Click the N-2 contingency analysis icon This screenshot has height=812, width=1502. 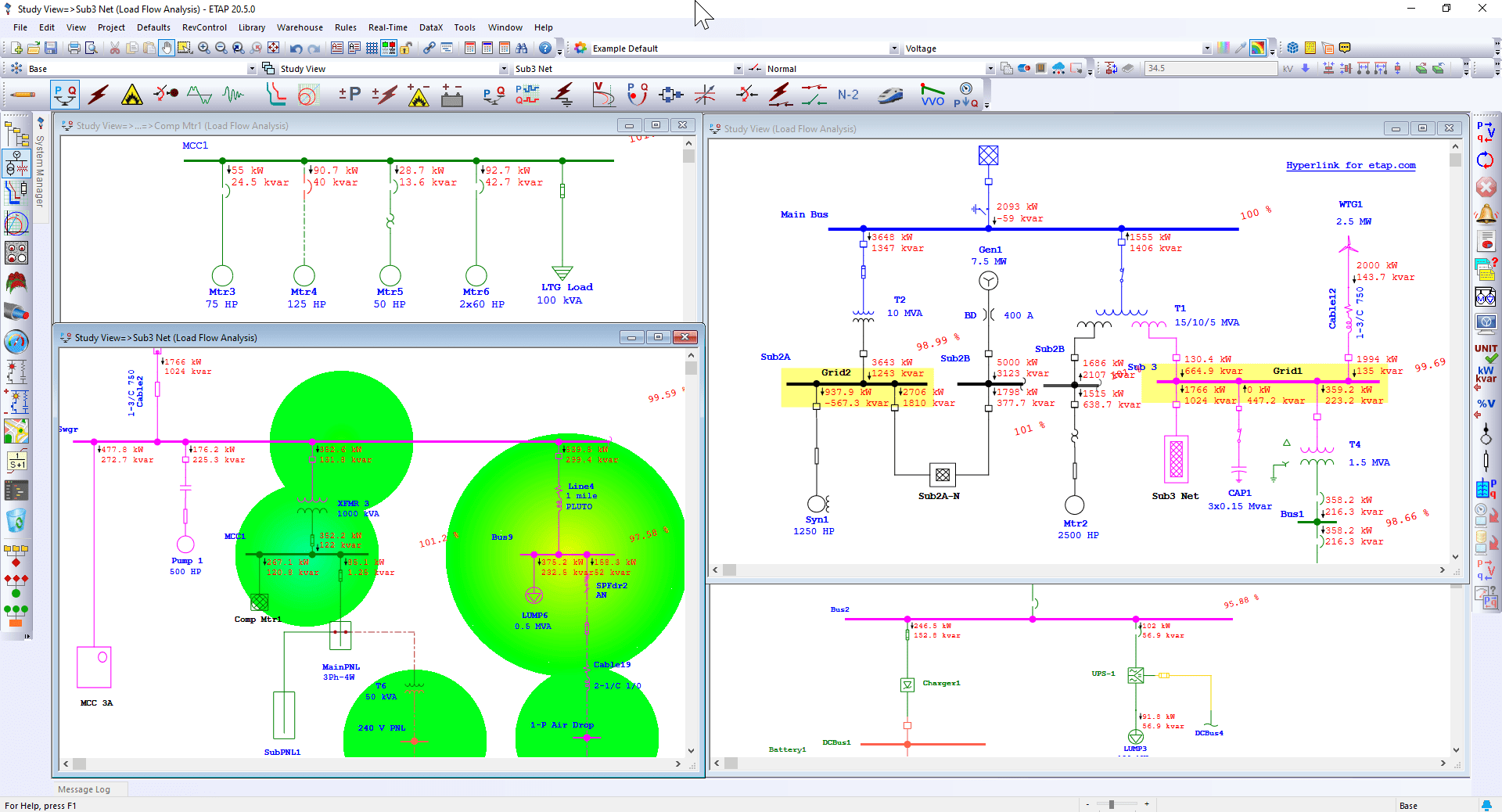[848, 95]
